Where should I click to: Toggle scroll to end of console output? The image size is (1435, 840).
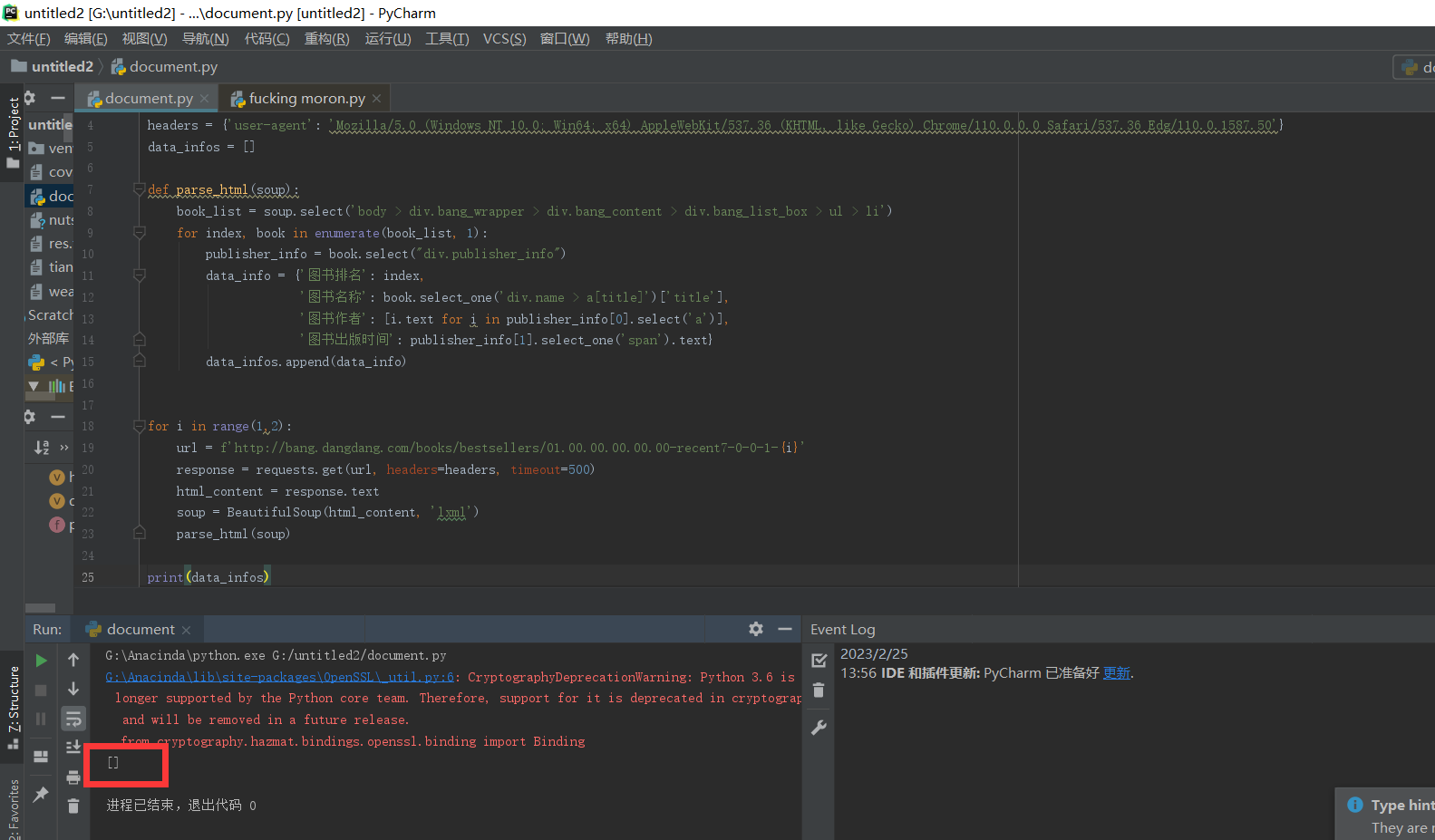click(73, 748)
